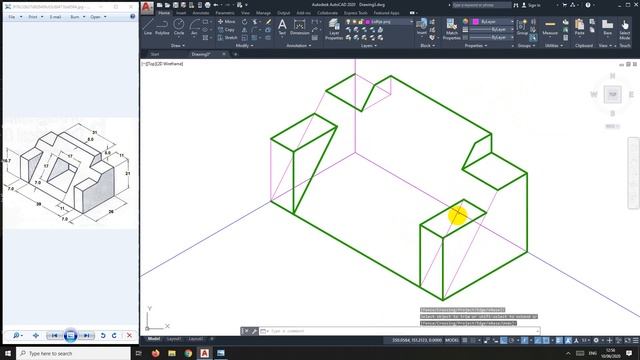Click the Rotate tool in Modify panel

[244, 22]
